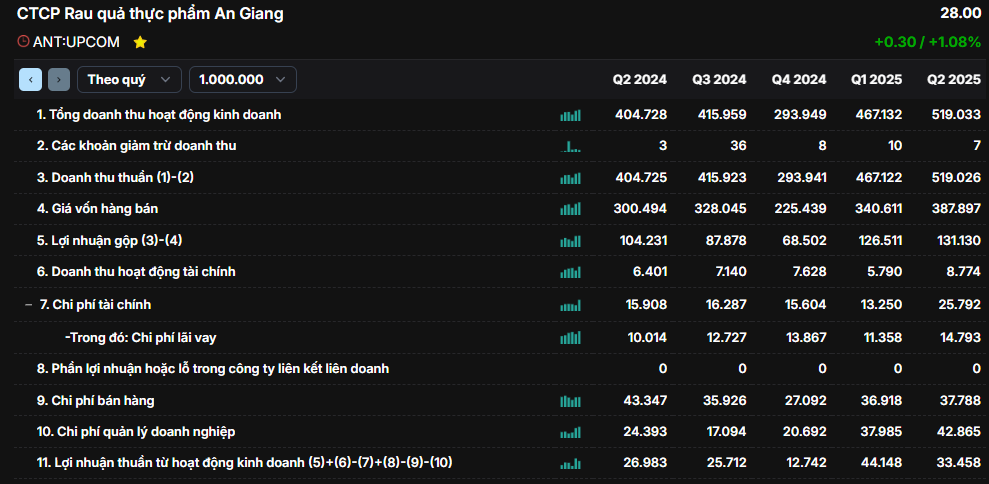This screenshot has height=484, width=989.
Task: Click revenue value 519.033 for Q2 2025
Action: (956, 115)
